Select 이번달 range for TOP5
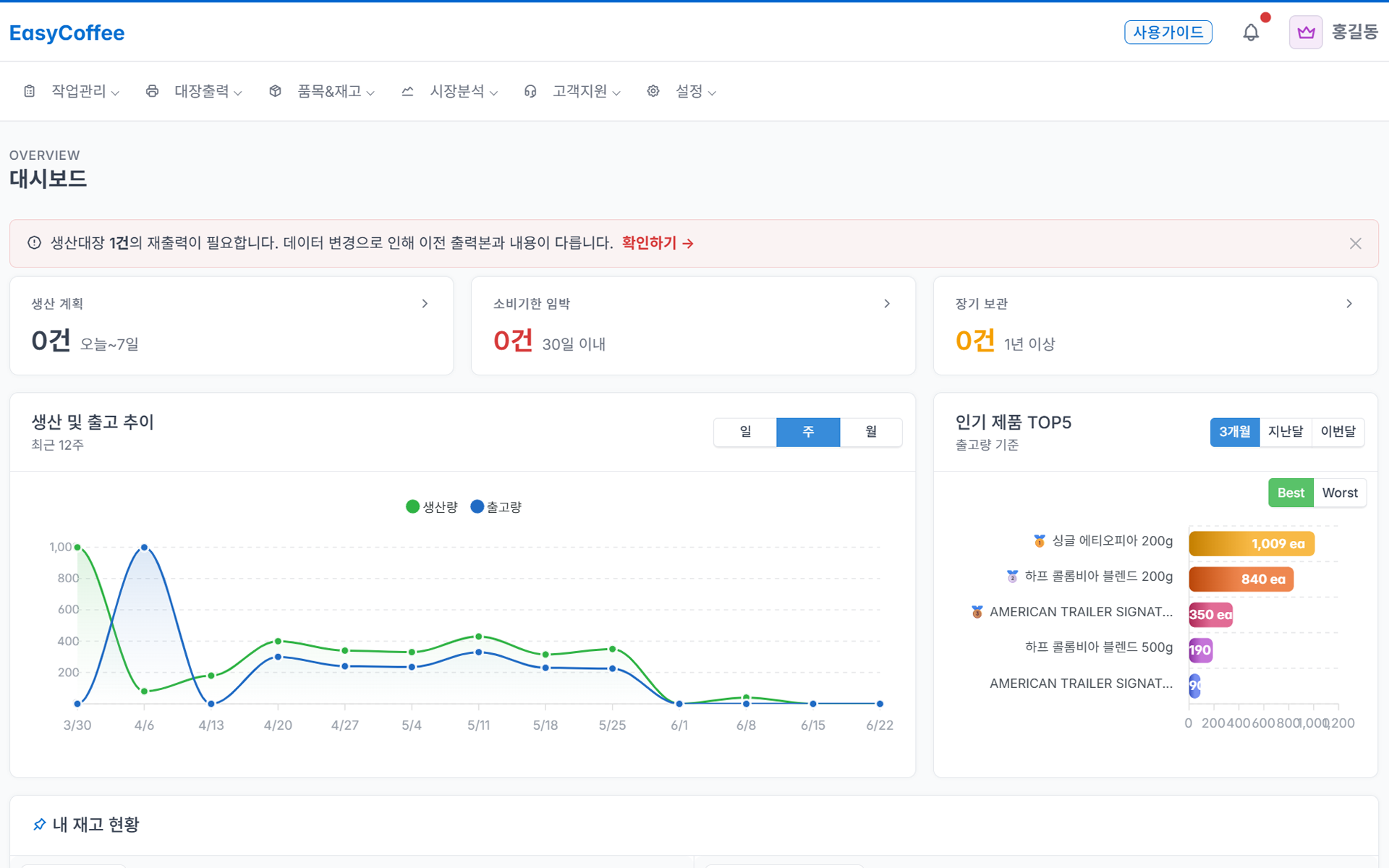The image size is (1389, 868). pyautogui.click(x=1338, y=432)
